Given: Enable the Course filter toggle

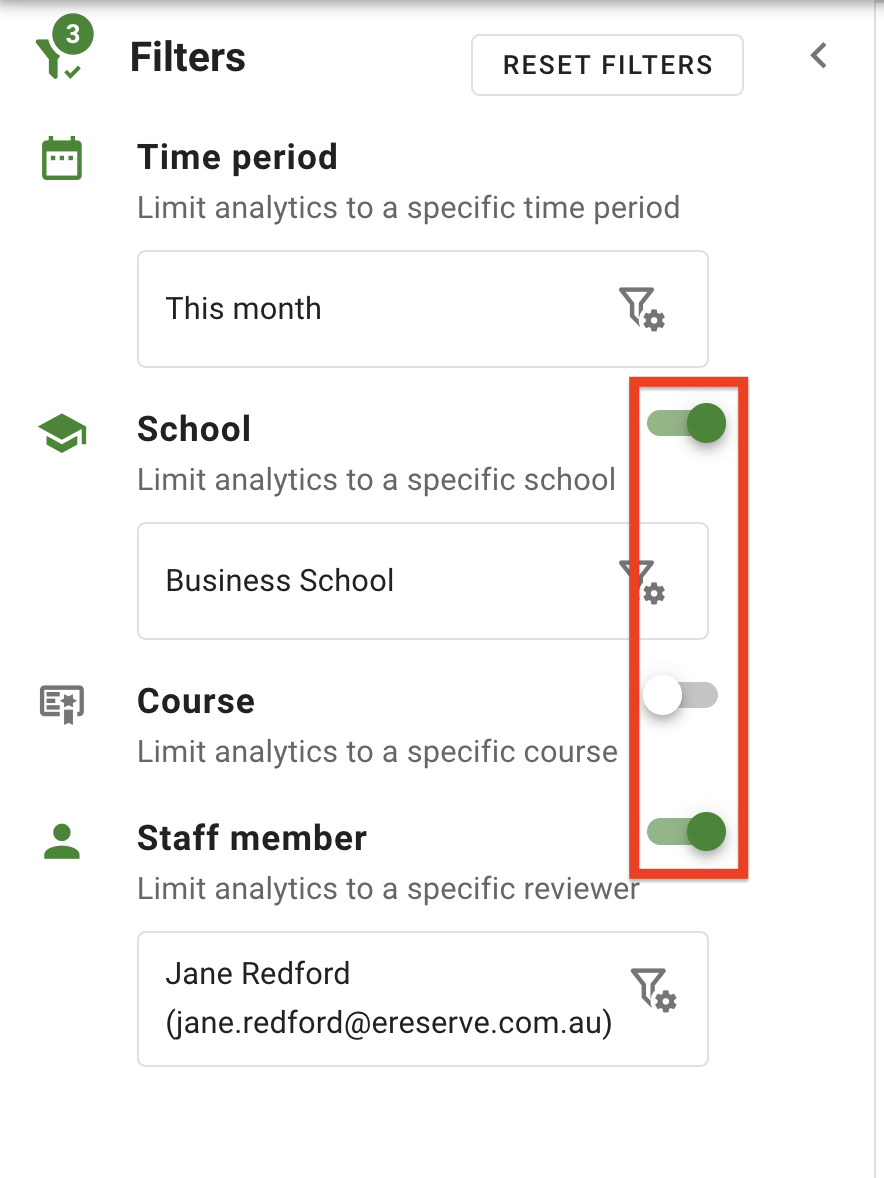Looking at the screenshot, I should click(681, 695).
